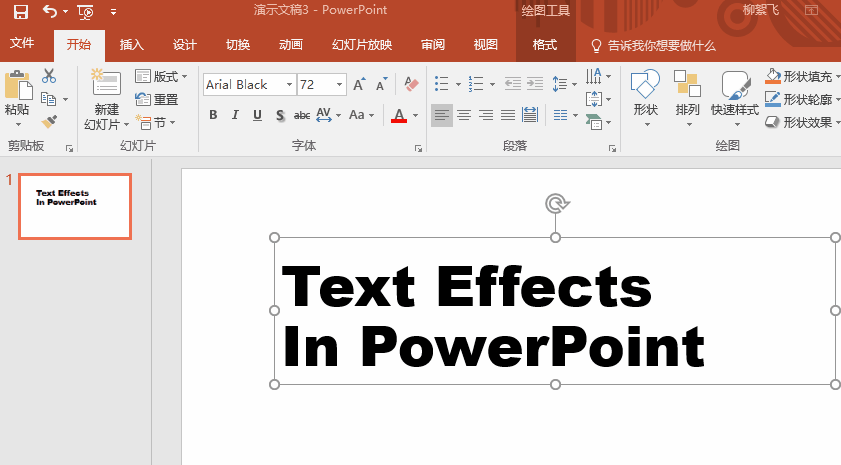This screenshot has width=841, height=465.
Task: Toggle align text right
Action: point(486,115)
